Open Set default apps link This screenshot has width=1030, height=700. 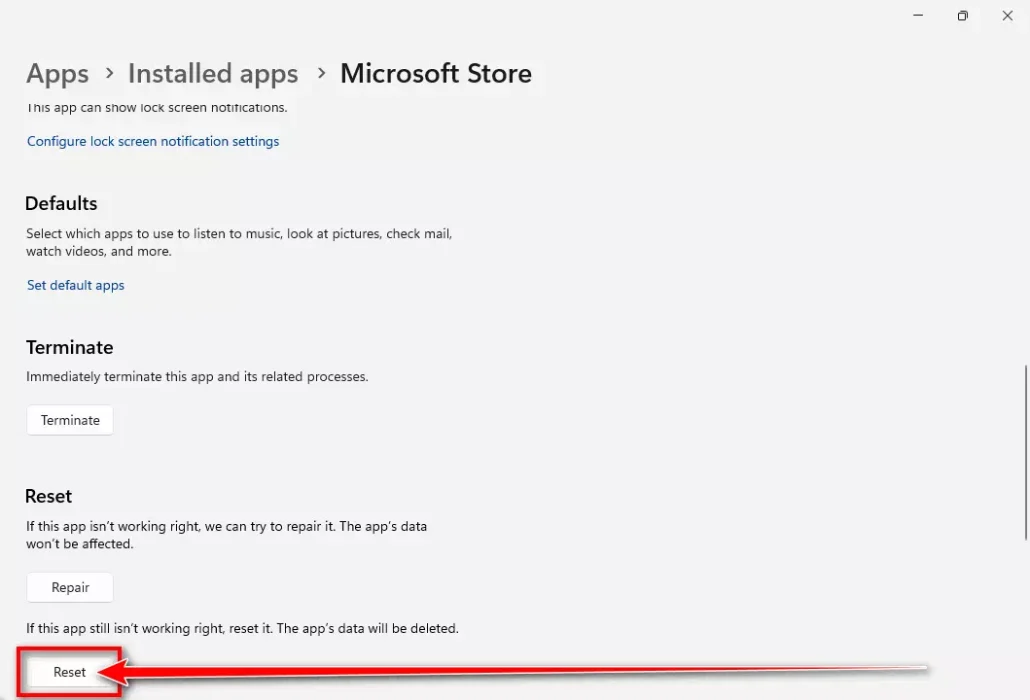(76, 285)
